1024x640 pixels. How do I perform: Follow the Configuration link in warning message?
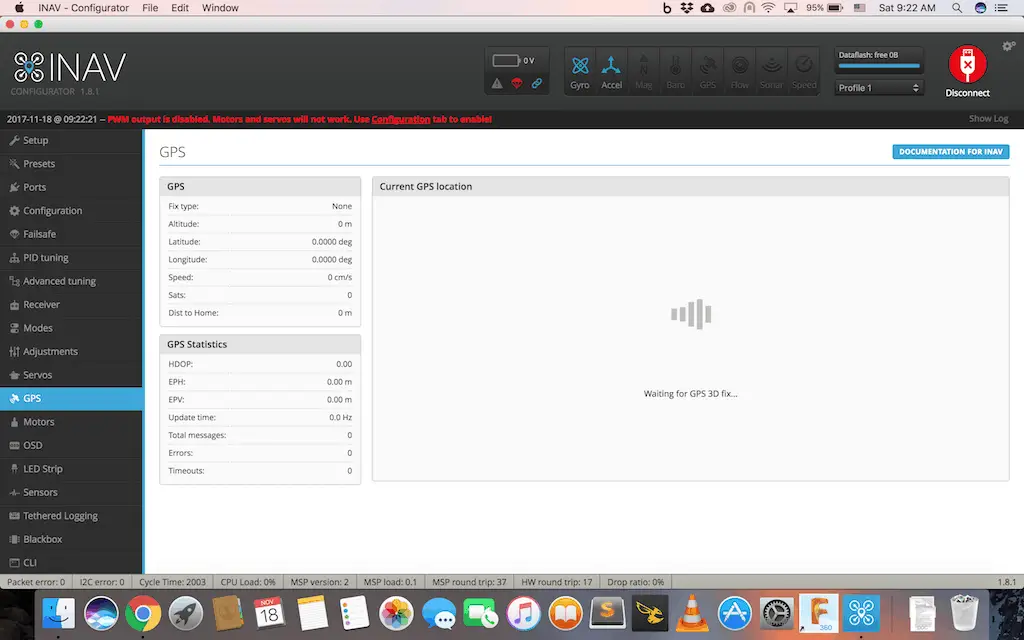400,119
